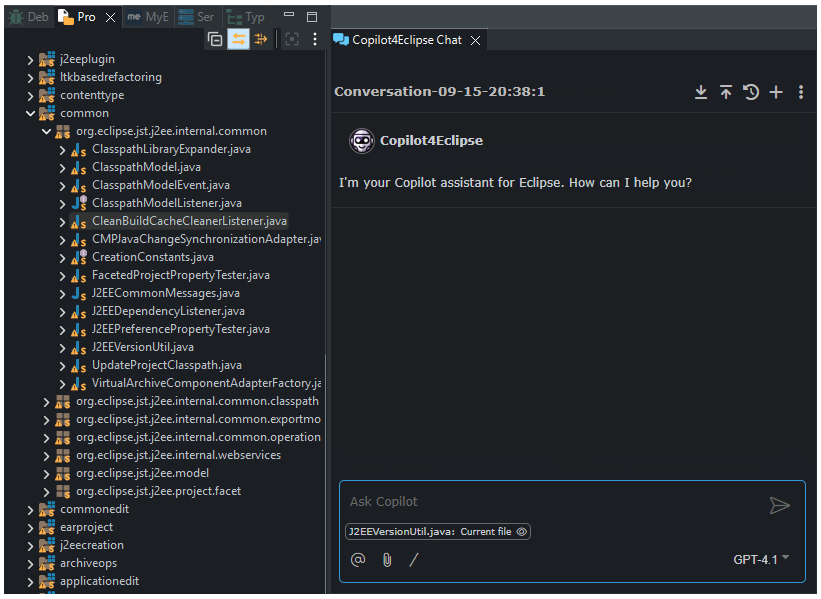This screenshot has width=821, height=599.
Task: Click the Focus on Active Task icon
Action: click(x=292, y=39)
